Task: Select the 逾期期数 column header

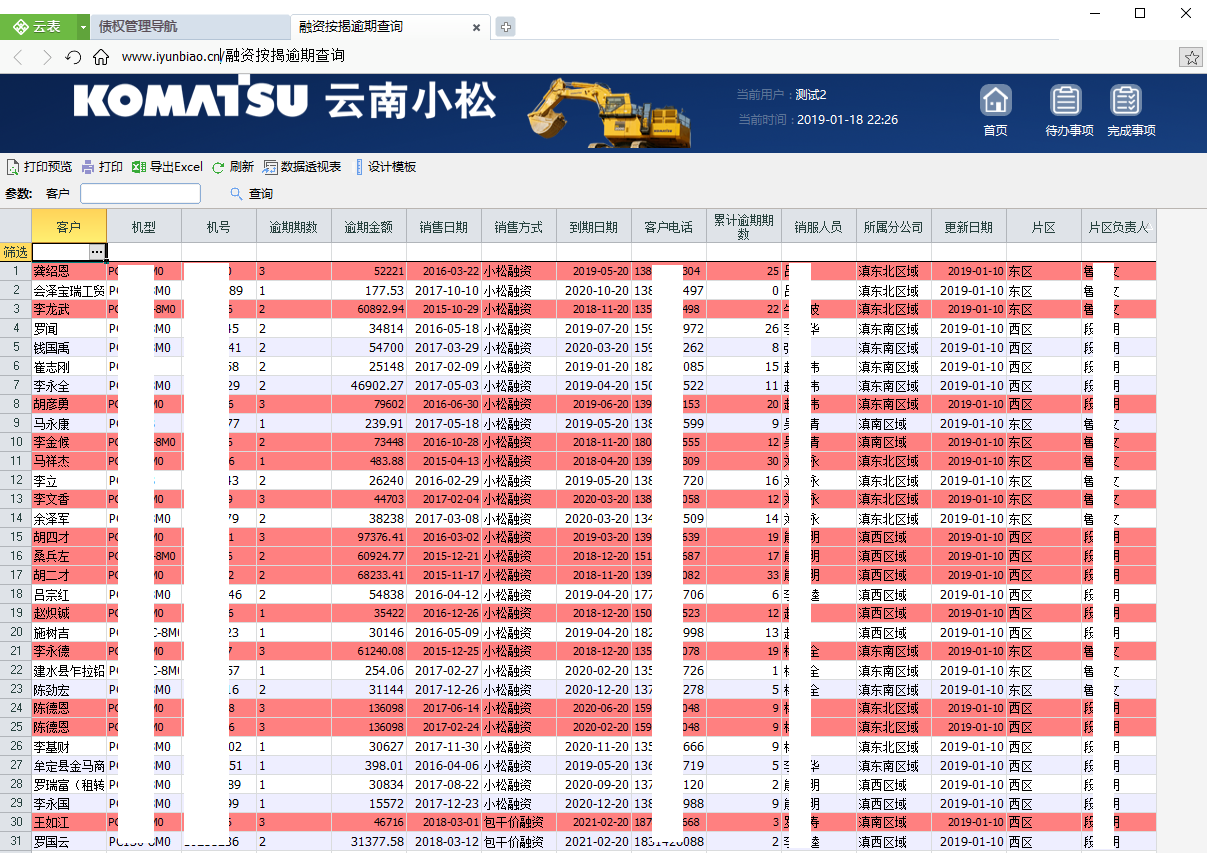Action: coord(294,227)
